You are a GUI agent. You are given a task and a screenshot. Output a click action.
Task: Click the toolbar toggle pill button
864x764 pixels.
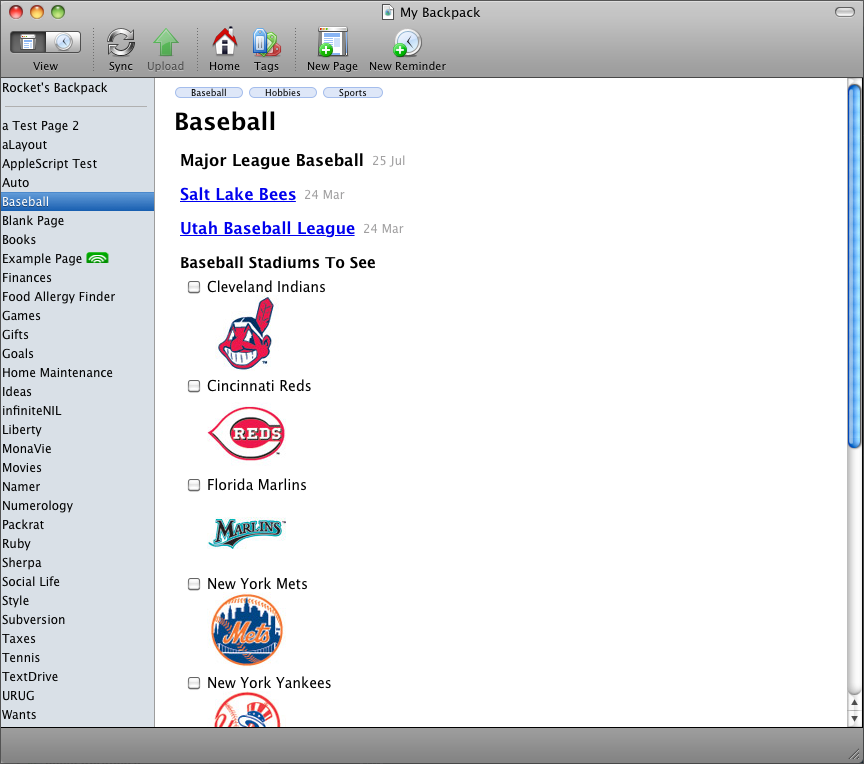[x=845, y=12]
